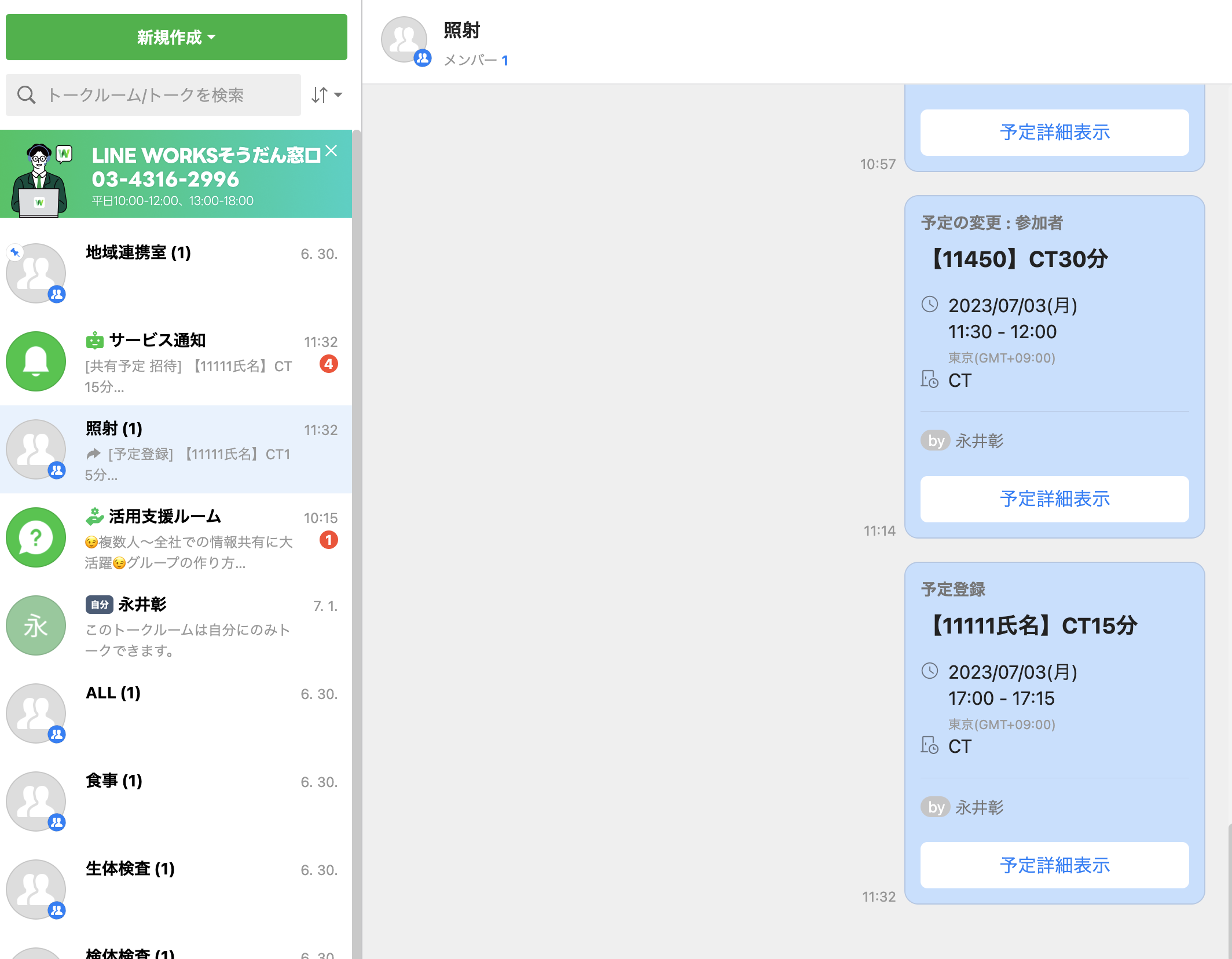Click the clock icon on 【11450】CT30分 card
This screenshot has height=959, width=1232.
[x=930, y=304]
